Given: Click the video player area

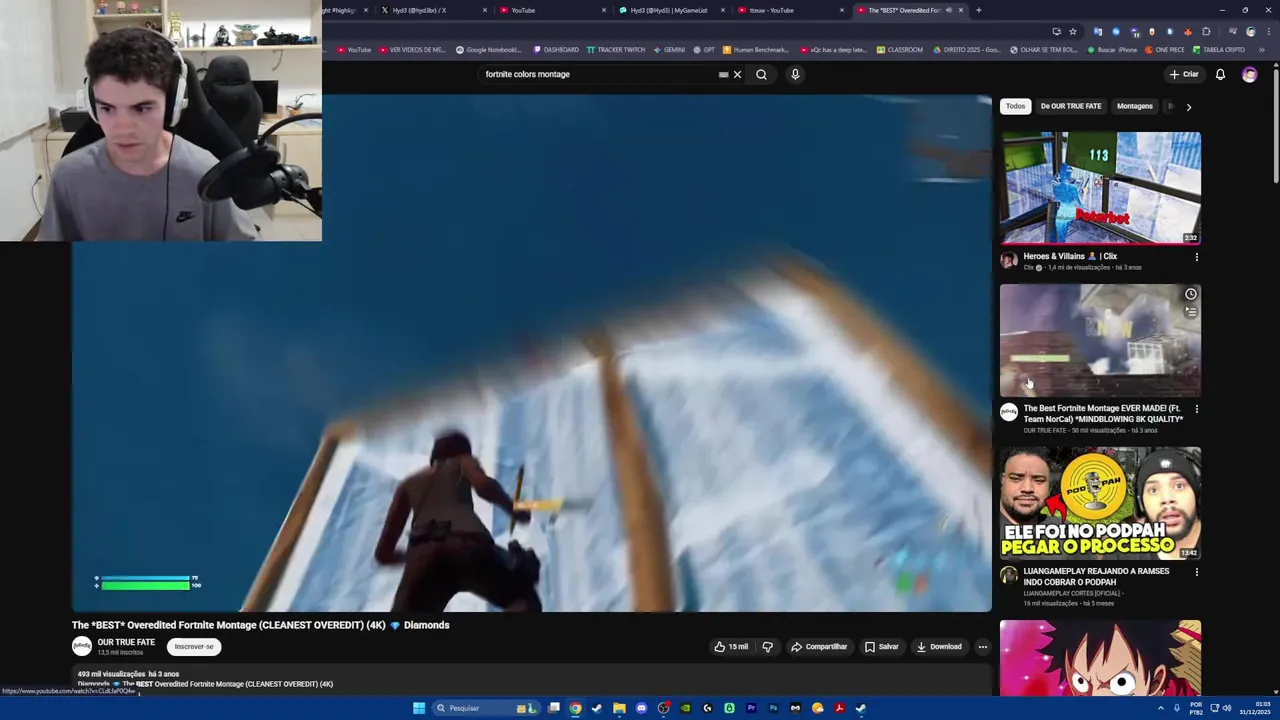Looking at the screenshot, I should (x=531, y=353).
